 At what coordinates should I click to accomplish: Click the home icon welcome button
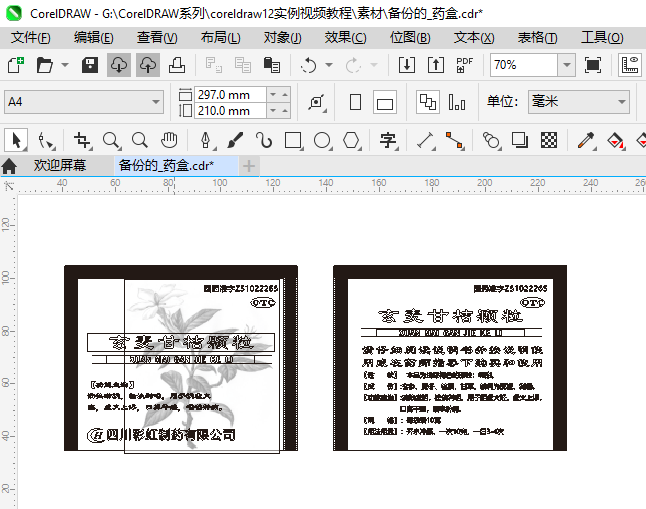pyautogui.click(x=9, y=166)
